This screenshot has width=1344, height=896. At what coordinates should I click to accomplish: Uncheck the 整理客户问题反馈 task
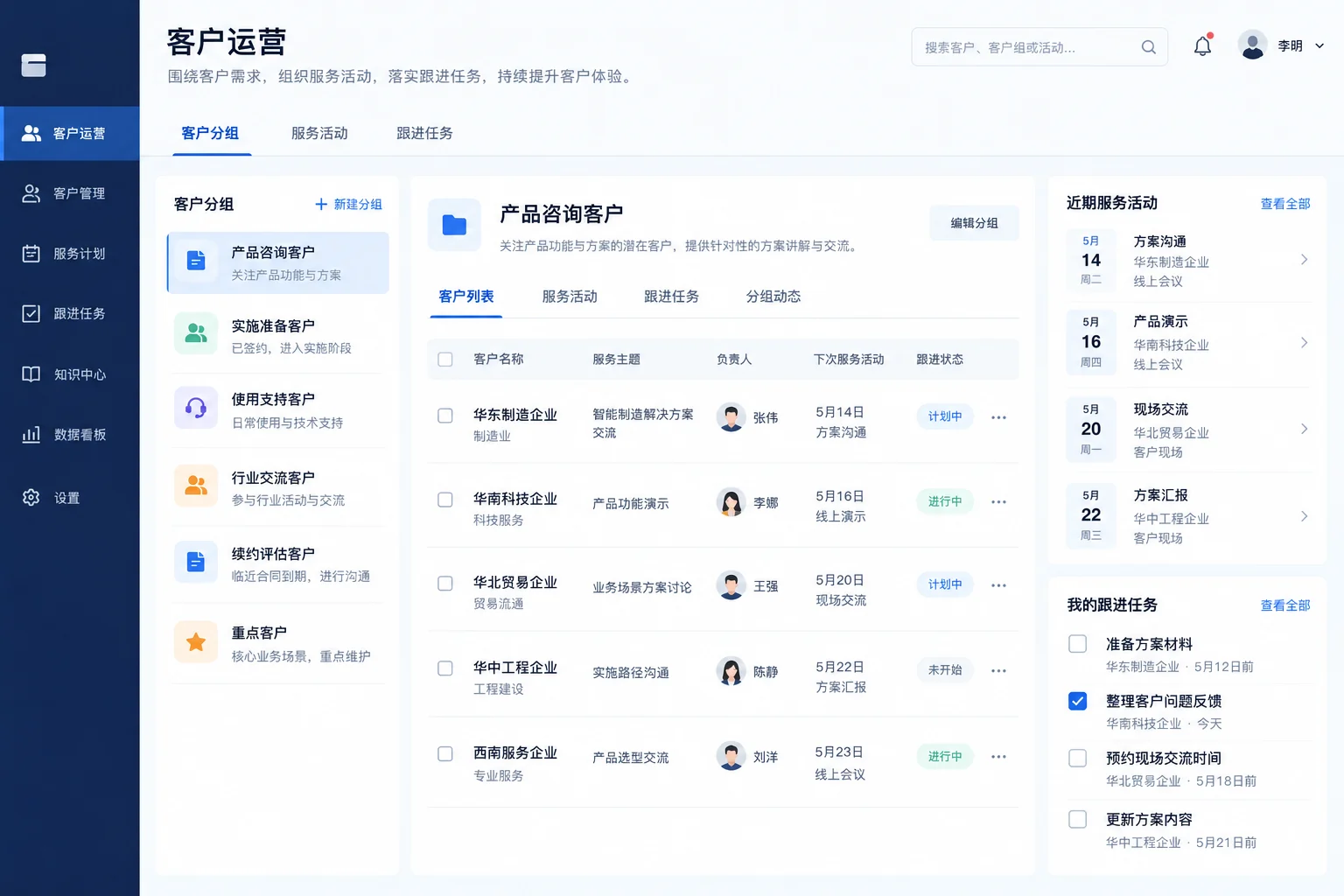click(x=1078, y=701)
